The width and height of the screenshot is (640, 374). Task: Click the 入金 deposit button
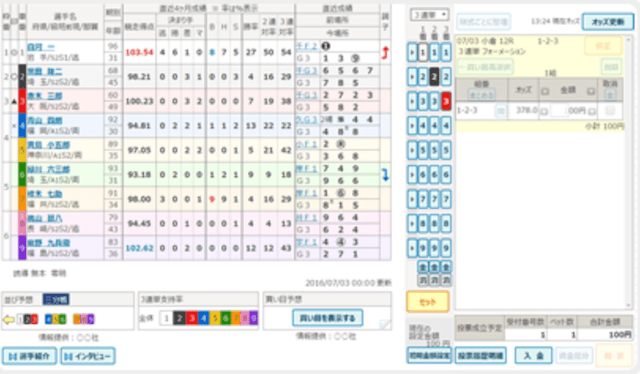click(533, 356)
